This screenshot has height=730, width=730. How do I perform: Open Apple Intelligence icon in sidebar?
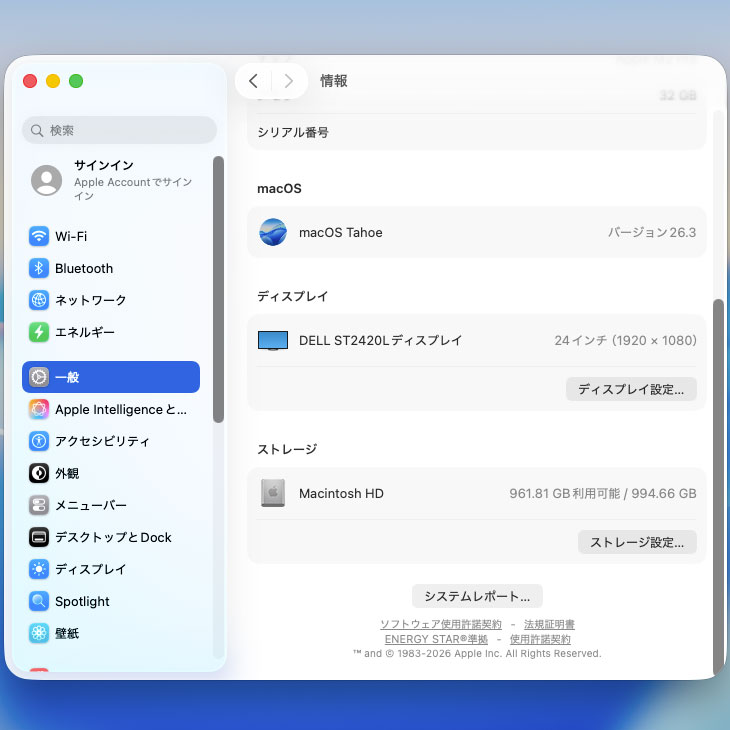click(39, 409)
